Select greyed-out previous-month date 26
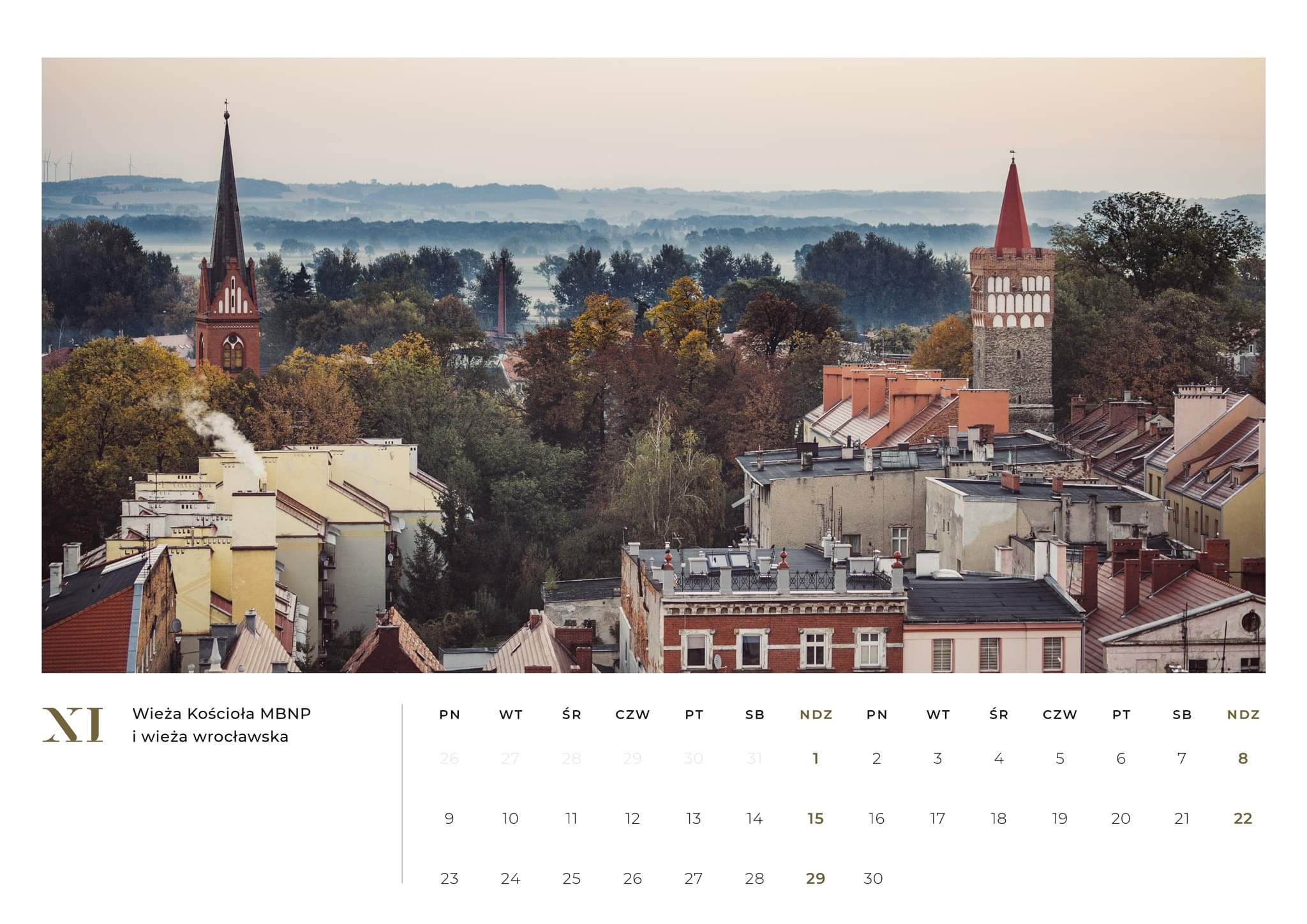 click(x=449, y=758)
